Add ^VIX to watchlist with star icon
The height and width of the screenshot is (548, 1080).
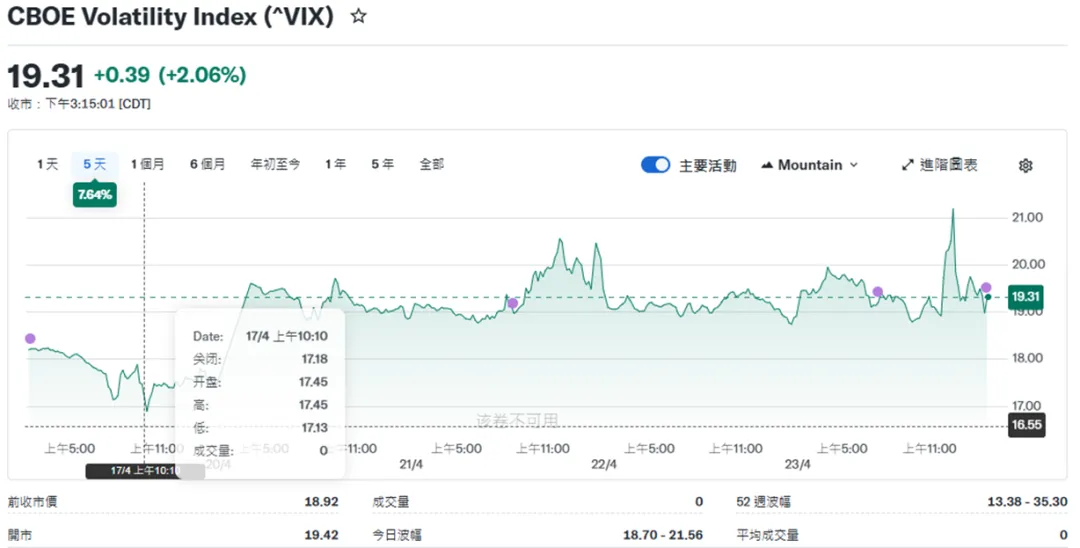(358, 16)
